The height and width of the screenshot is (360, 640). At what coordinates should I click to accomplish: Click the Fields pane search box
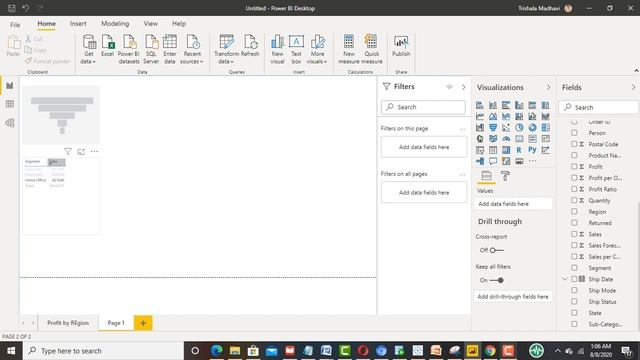(599, 107)
